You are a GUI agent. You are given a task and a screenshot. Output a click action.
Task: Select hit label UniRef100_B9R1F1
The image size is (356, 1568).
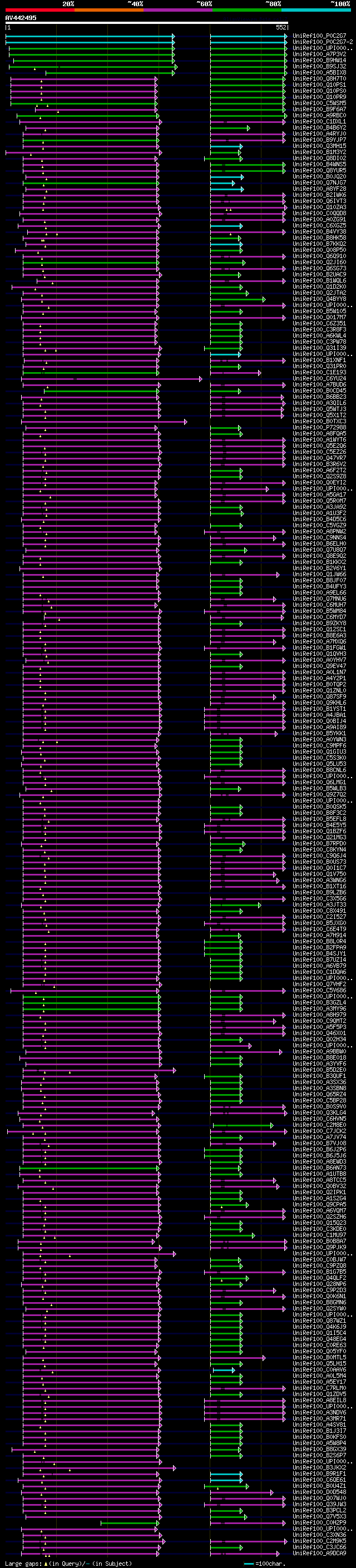[x=319, y=1473]
